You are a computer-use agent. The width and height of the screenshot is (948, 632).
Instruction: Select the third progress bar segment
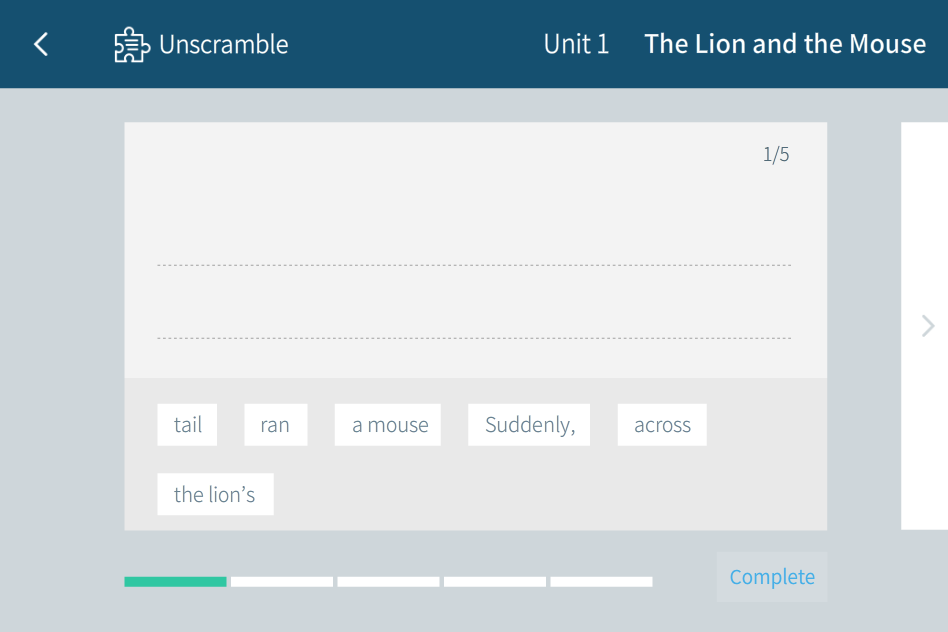coord(388,581)
